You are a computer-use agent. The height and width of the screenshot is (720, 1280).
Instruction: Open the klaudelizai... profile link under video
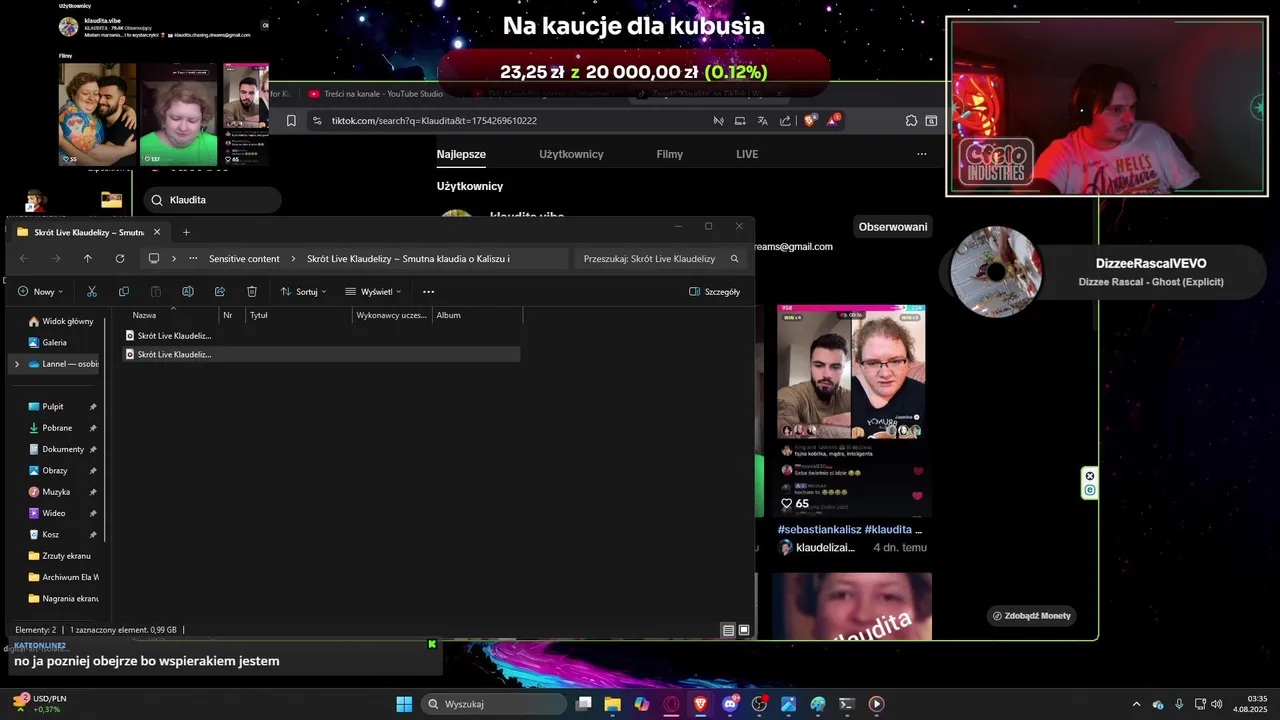[x=826, y=547]
